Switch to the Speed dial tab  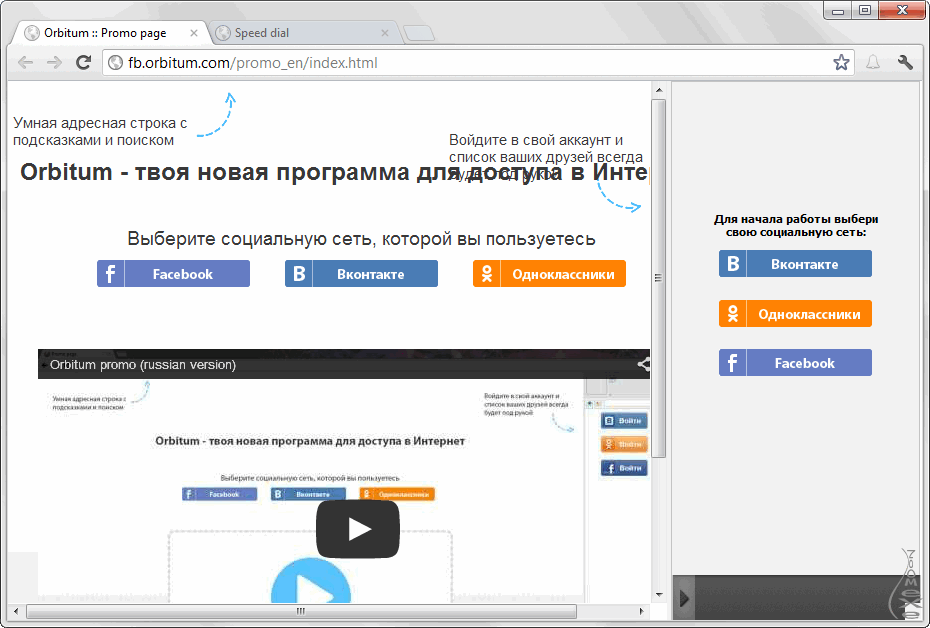click(x=305, y=33)
